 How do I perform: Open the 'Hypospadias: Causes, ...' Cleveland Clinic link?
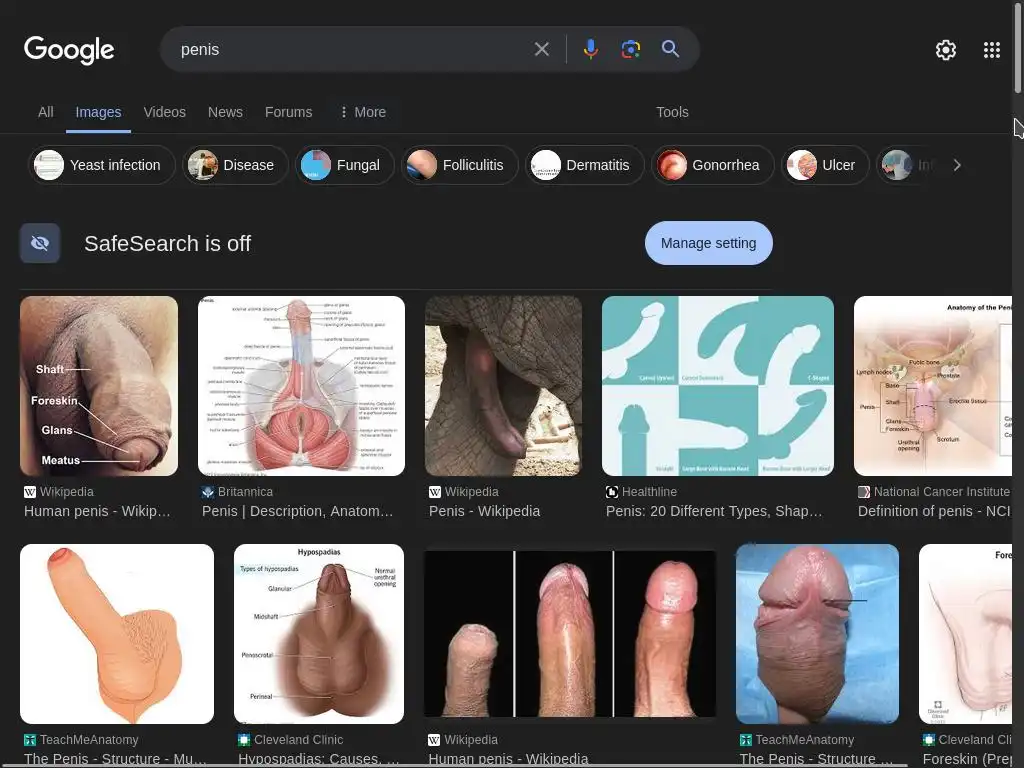coord(319,759)
